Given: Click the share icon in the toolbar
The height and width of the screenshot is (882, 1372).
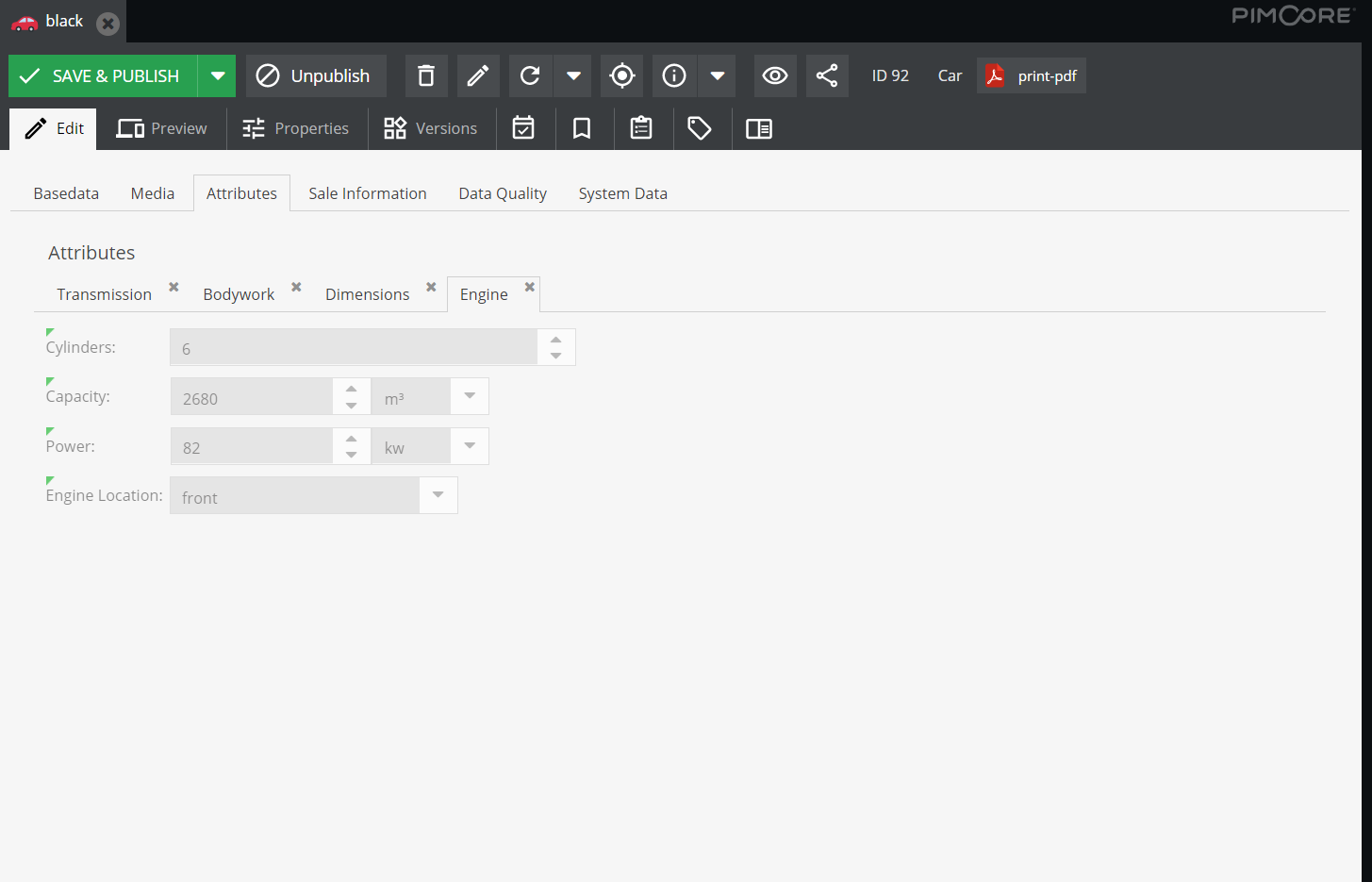Looking at the screenshot, I should pyautogui.click(x=827, y=76).
